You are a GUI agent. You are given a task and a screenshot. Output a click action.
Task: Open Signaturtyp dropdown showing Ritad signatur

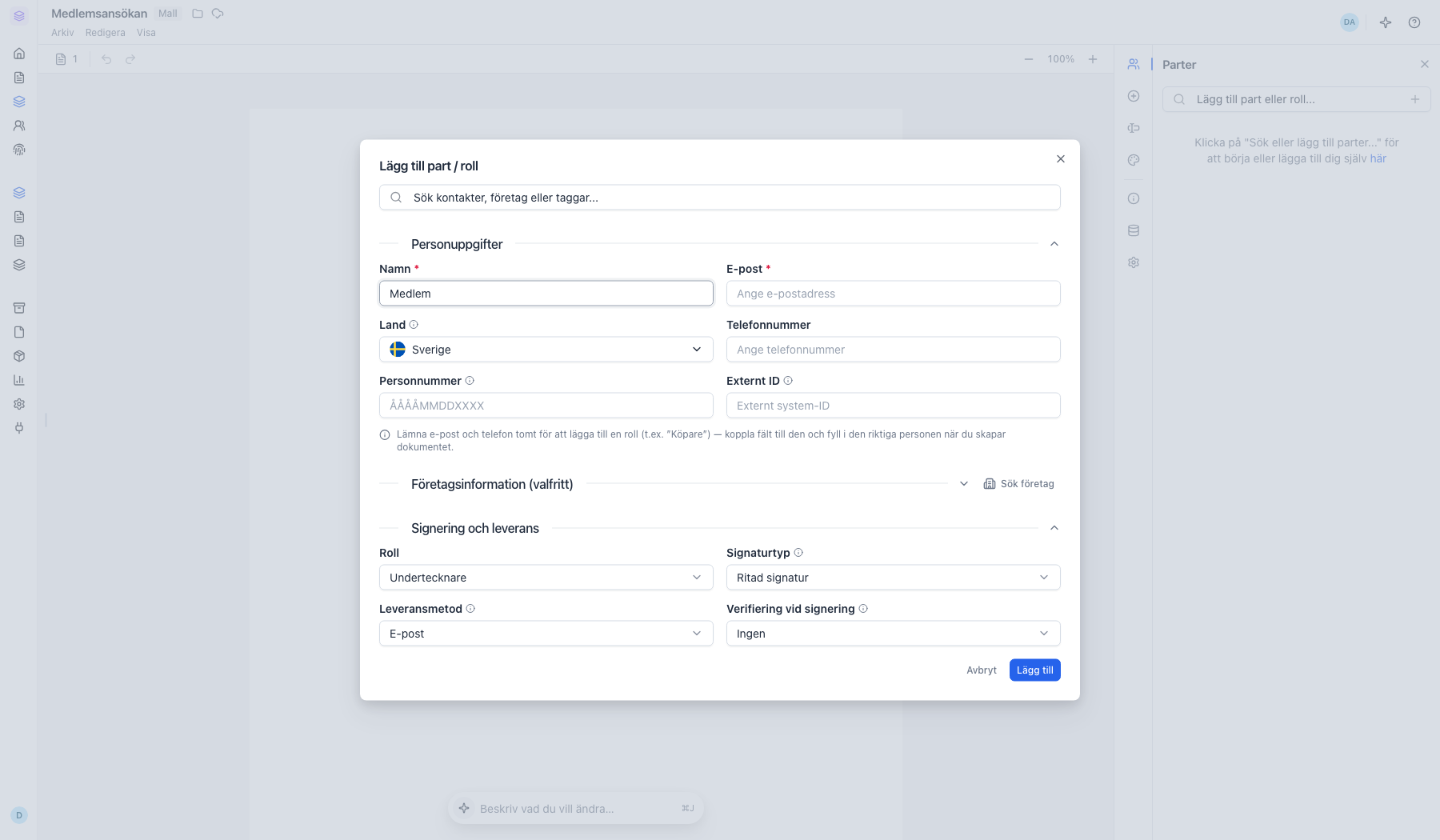894,578
